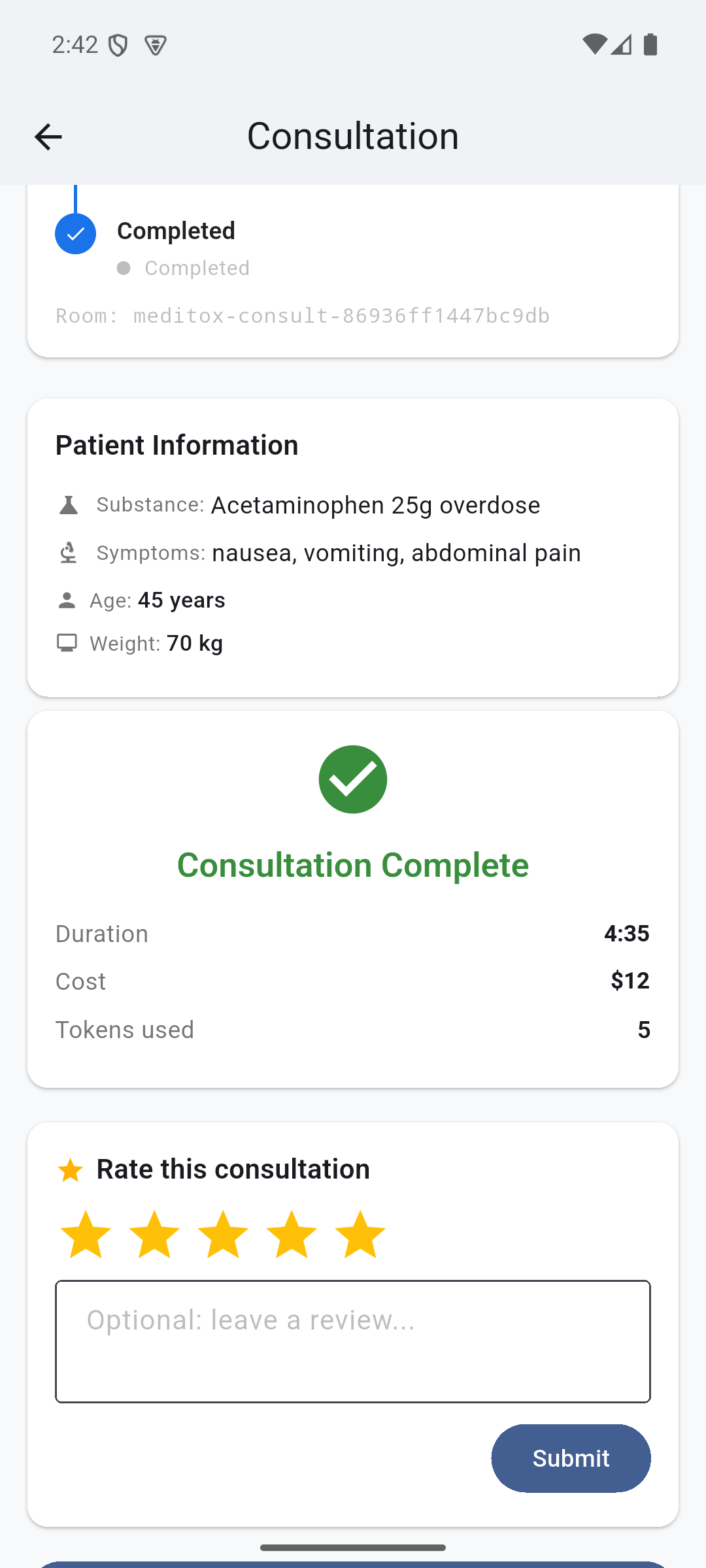Submit the consultation rating
This screenshot has width=706, height=1568.
[571, 1458]
